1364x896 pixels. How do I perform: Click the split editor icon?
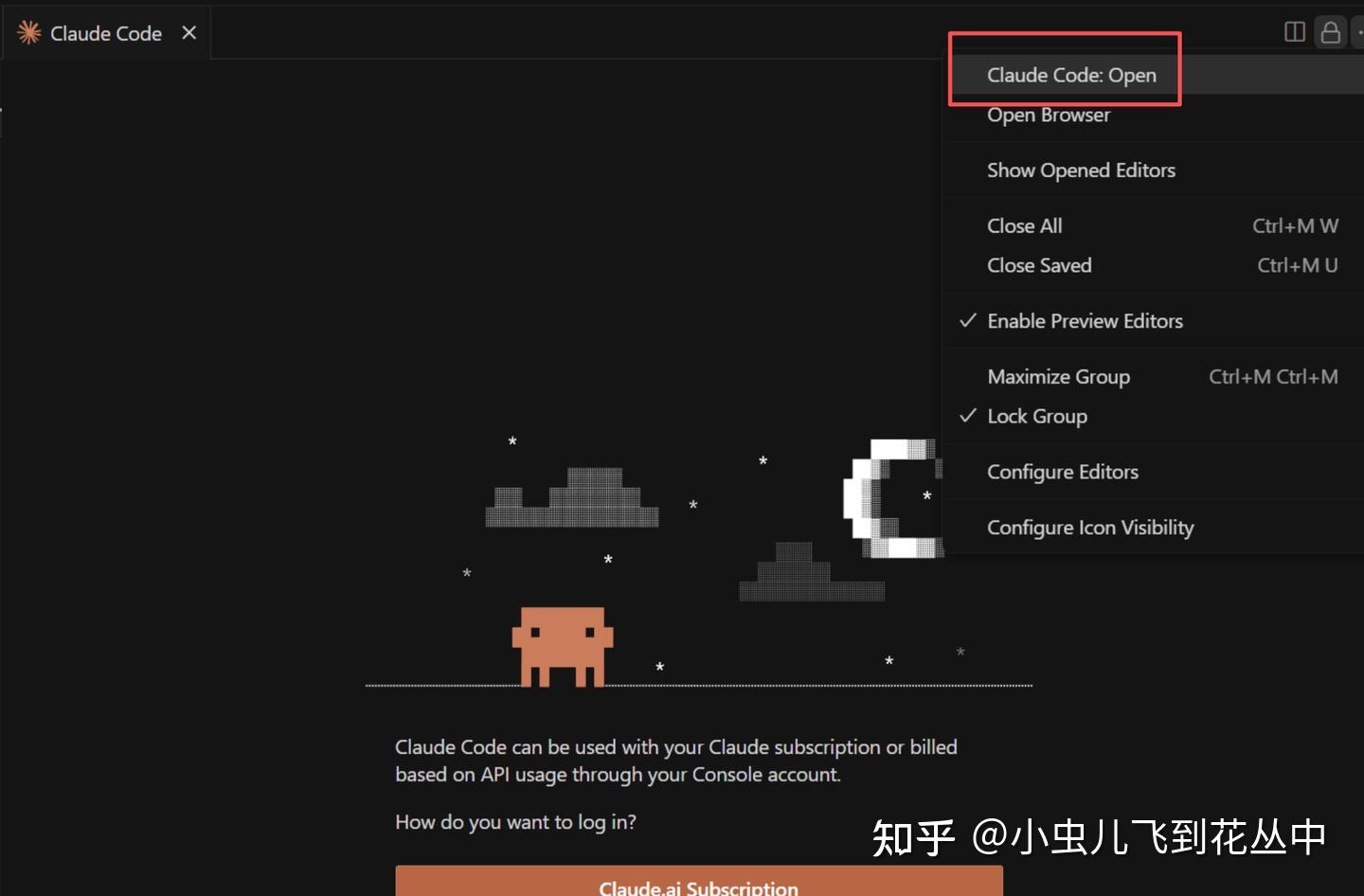tap(1294, 32)
